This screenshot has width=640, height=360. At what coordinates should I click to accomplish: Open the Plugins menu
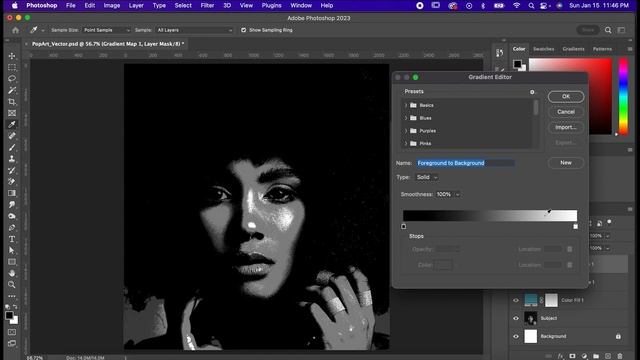pos(271,6)
